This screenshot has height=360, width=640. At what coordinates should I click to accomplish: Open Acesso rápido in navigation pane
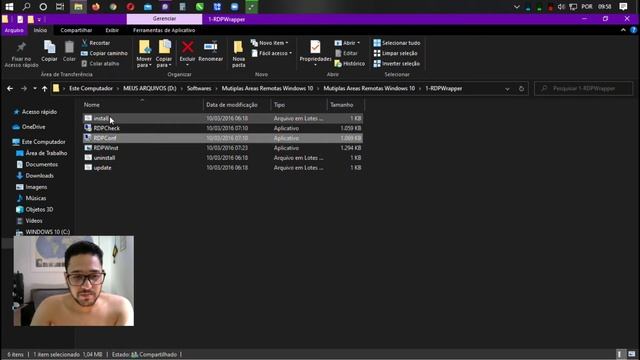pyautogui.click(x=35, y=112)
